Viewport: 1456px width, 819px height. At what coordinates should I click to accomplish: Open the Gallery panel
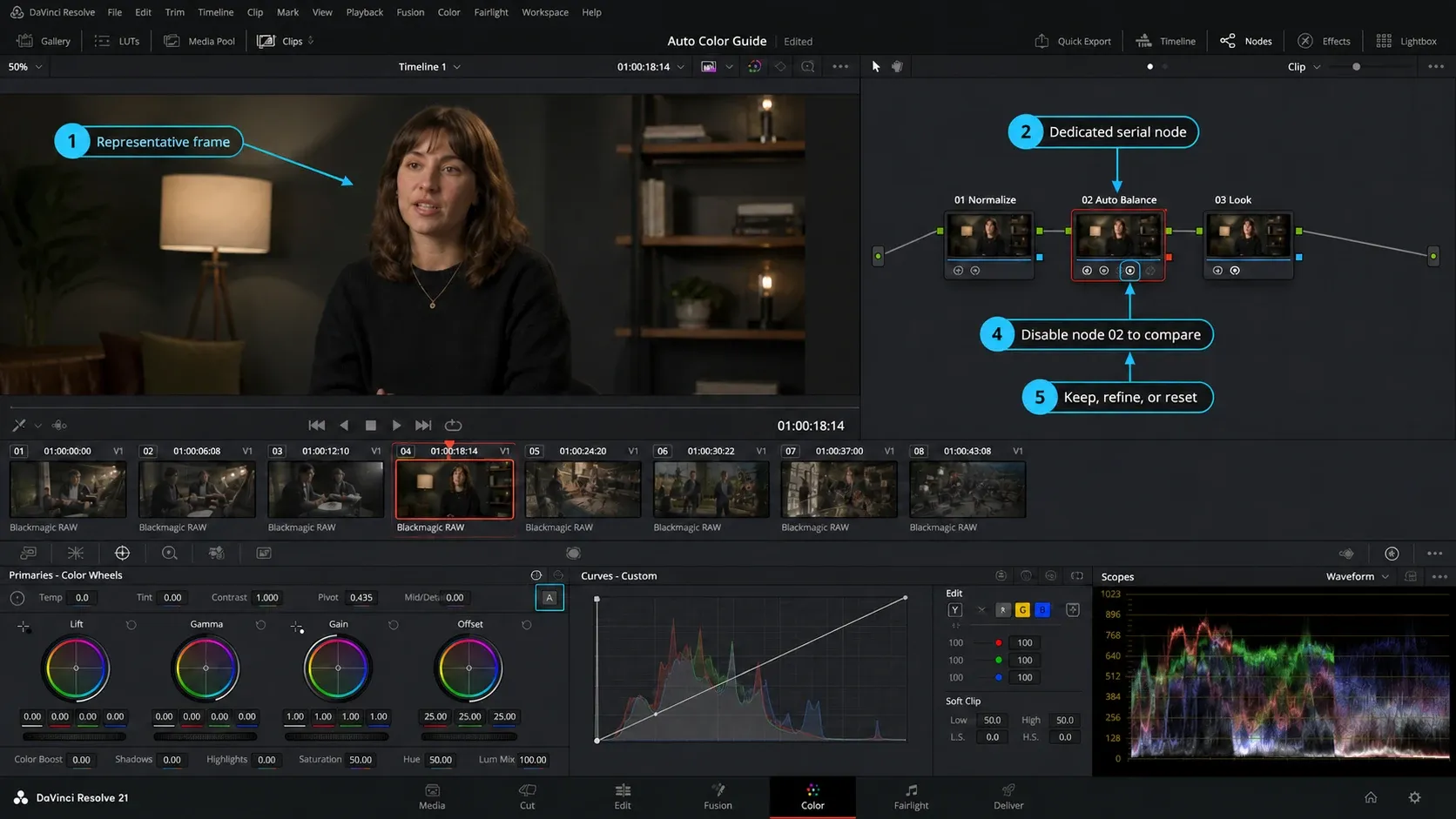44,41
